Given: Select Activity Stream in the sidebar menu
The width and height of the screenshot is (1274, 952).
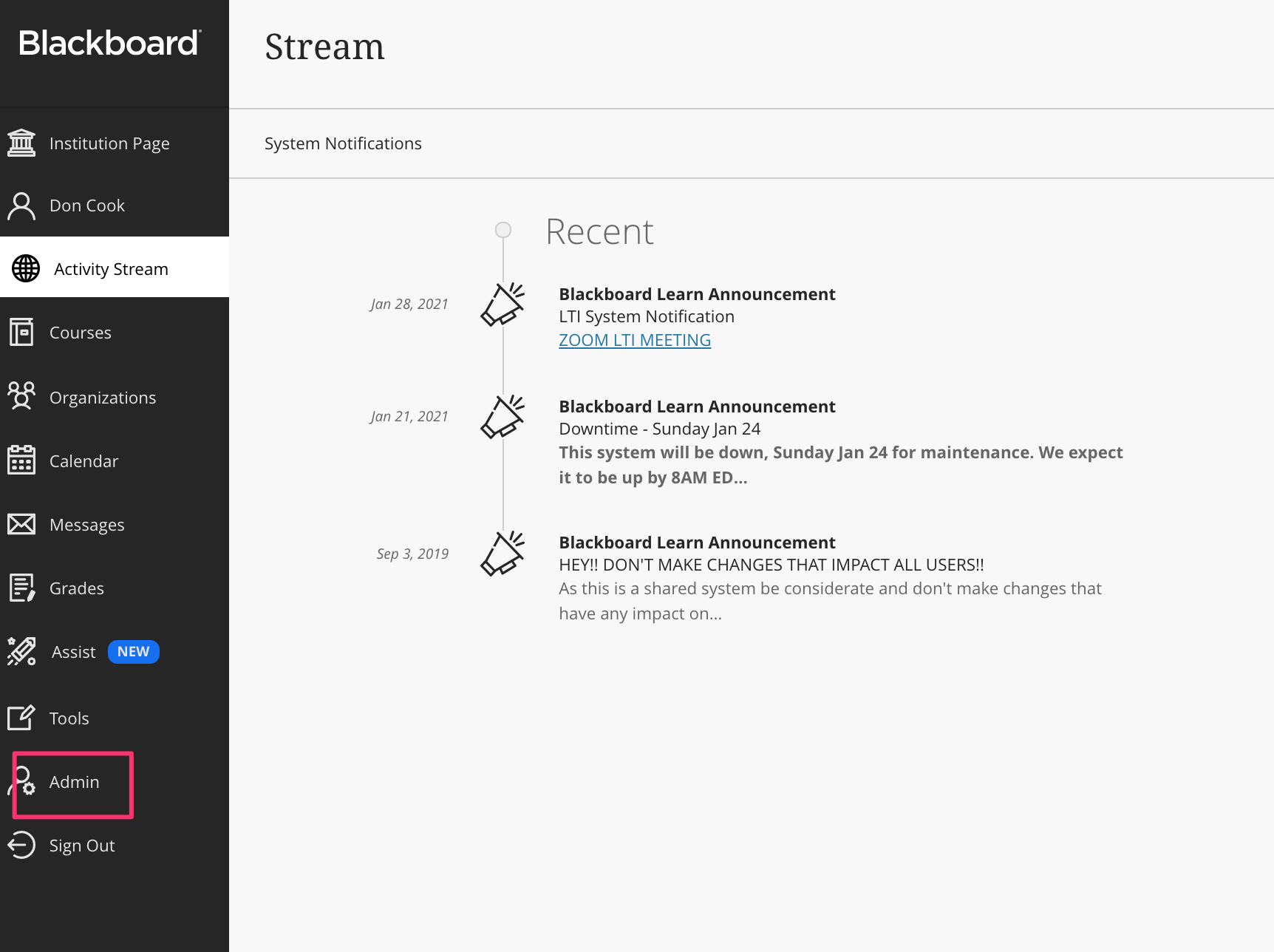Looking at the screenshot, I should 111,268.
